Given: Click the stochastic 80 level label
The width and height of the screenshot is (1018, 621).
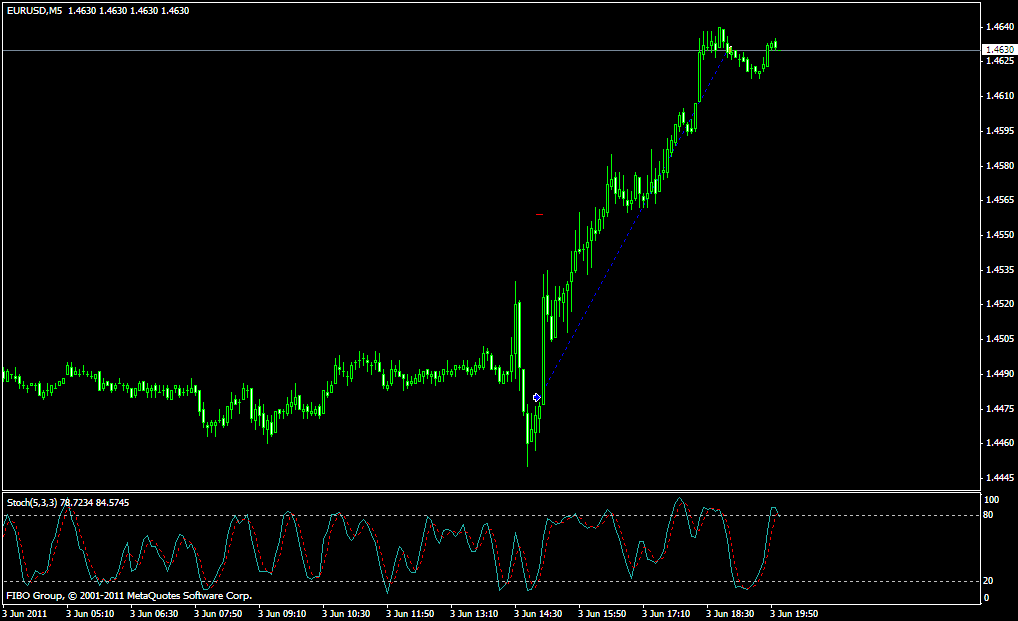Looking at the screenshot, I should click(990, 515).
